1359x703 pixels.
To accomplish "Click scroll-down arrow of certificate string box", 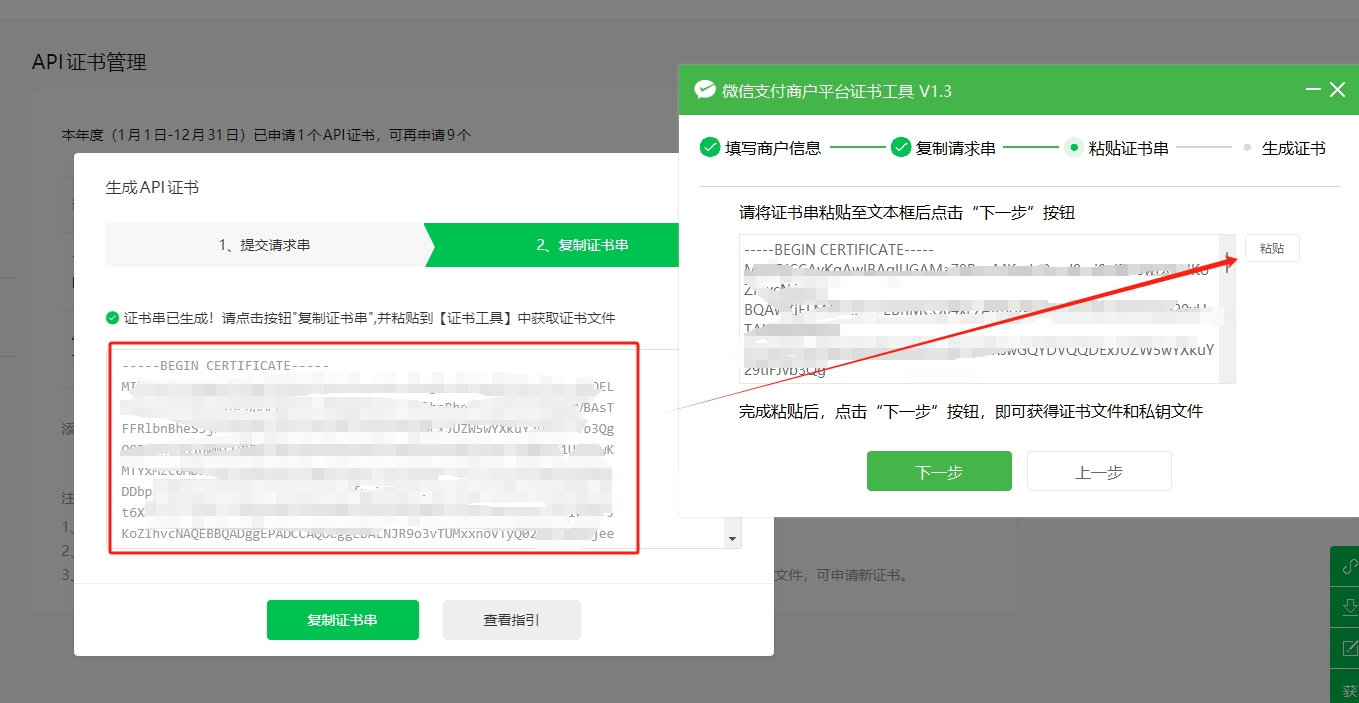I will [x=734, y=539].
